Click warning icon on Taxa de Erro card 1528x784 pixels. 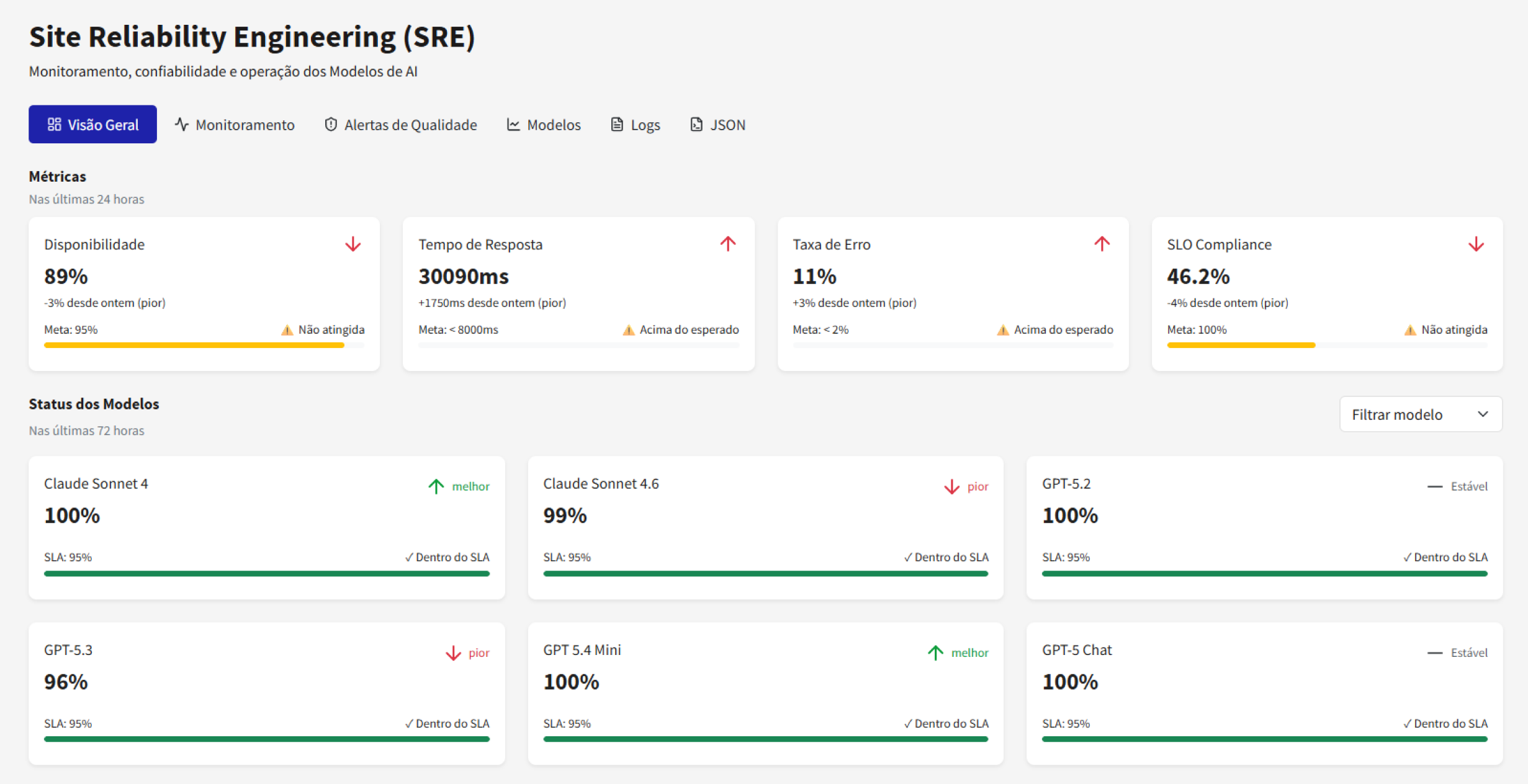coord(1003,330)
